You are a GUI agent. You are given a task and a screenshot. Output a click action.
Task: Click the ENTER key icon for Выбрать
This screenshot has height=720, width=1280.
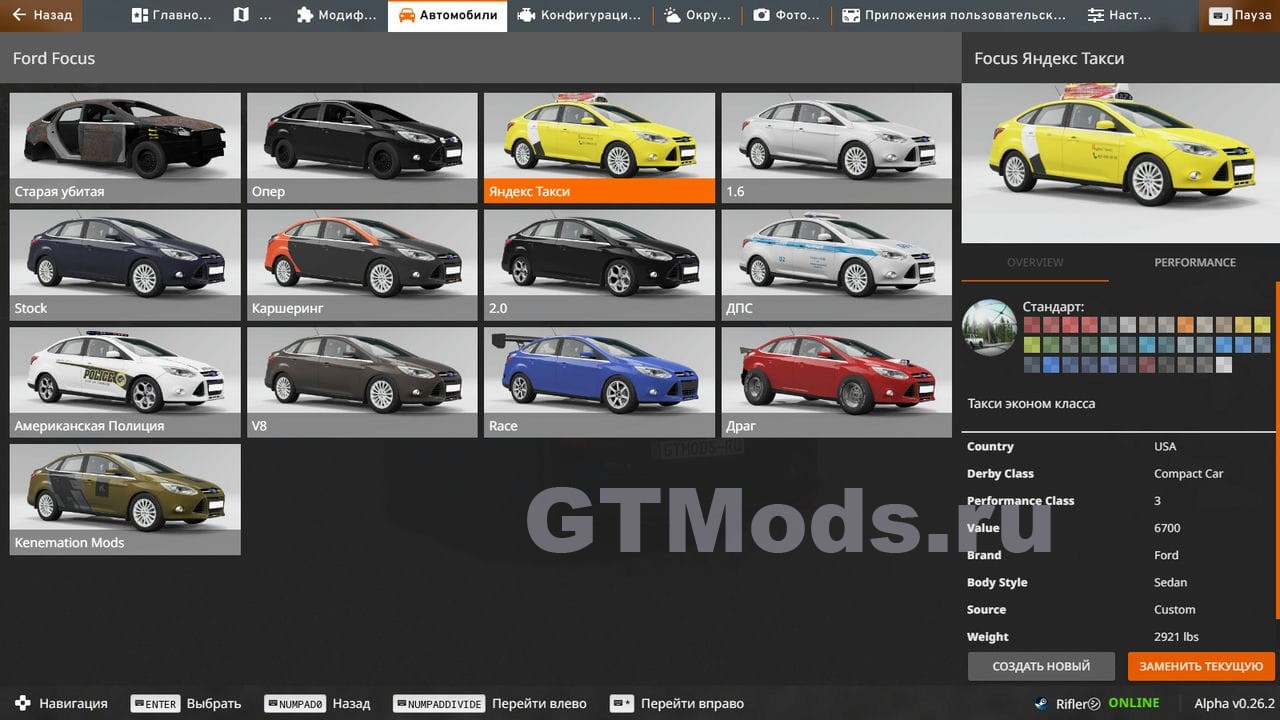pyautogui.click(x=155, y=703)
